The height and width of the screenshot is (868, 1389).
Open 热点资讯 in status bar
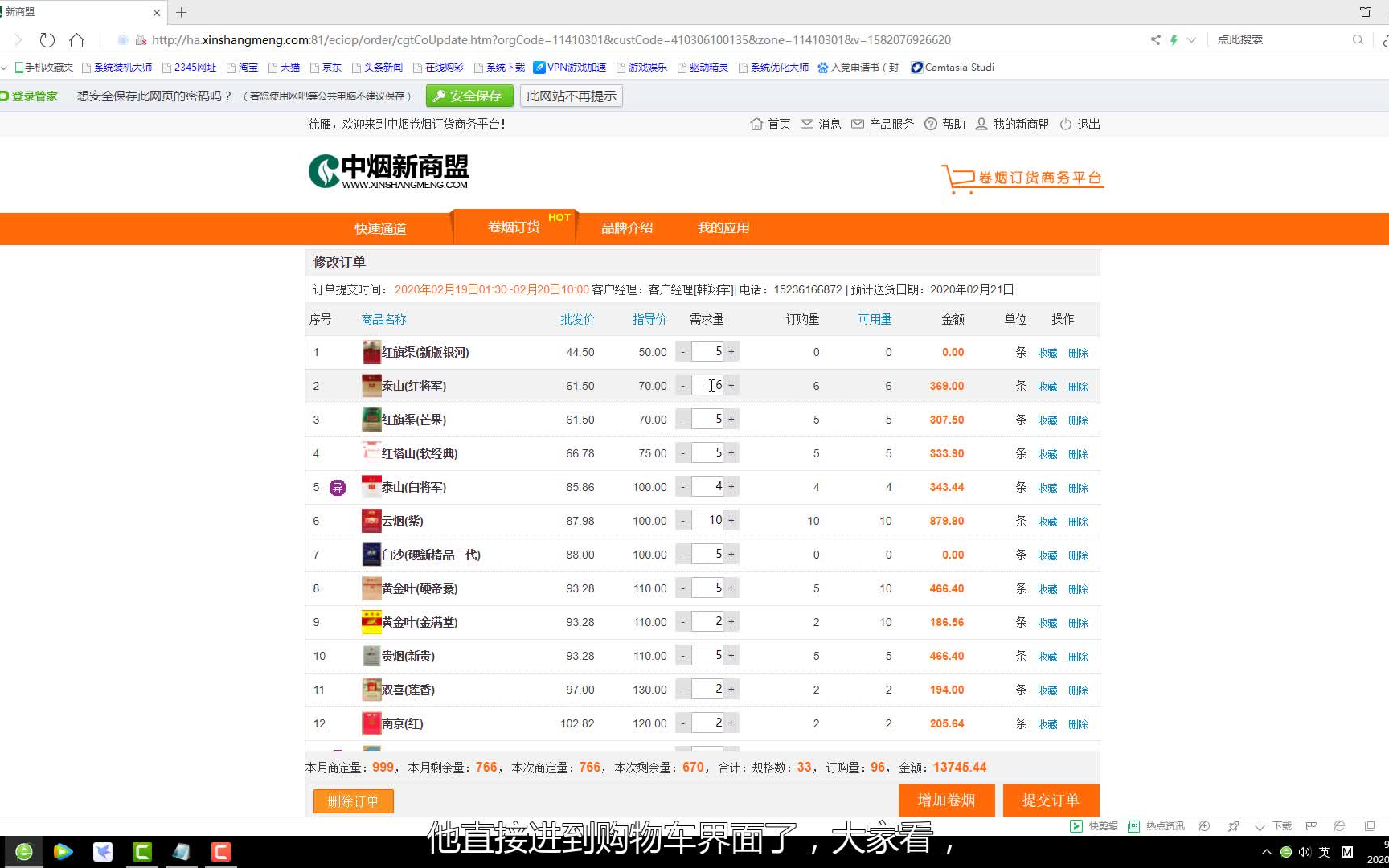click(1156, 826)
